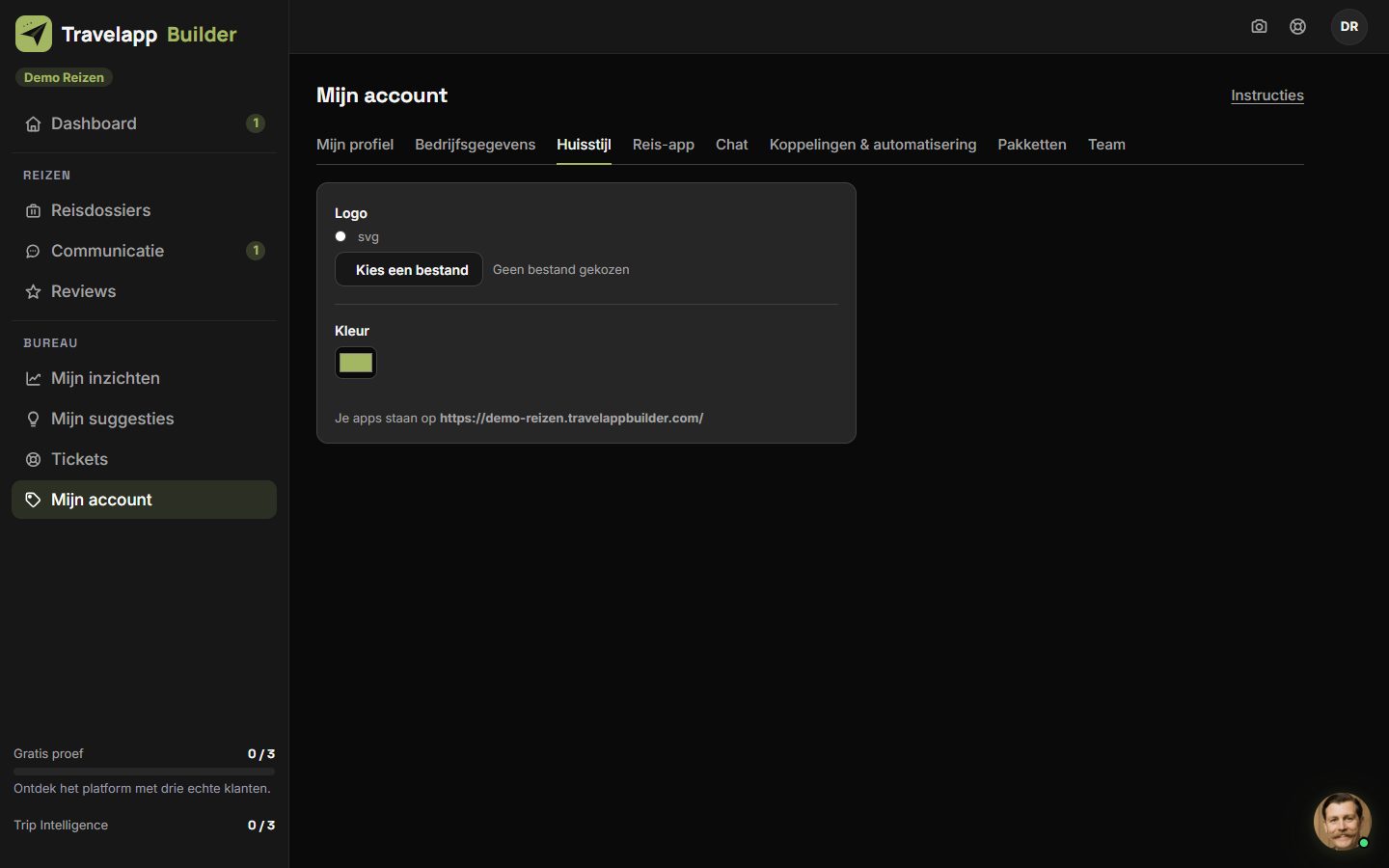Open the Chat tab
Image resolution: width=1389 pixels, height=868 pixels.
[x=731, y=145]
